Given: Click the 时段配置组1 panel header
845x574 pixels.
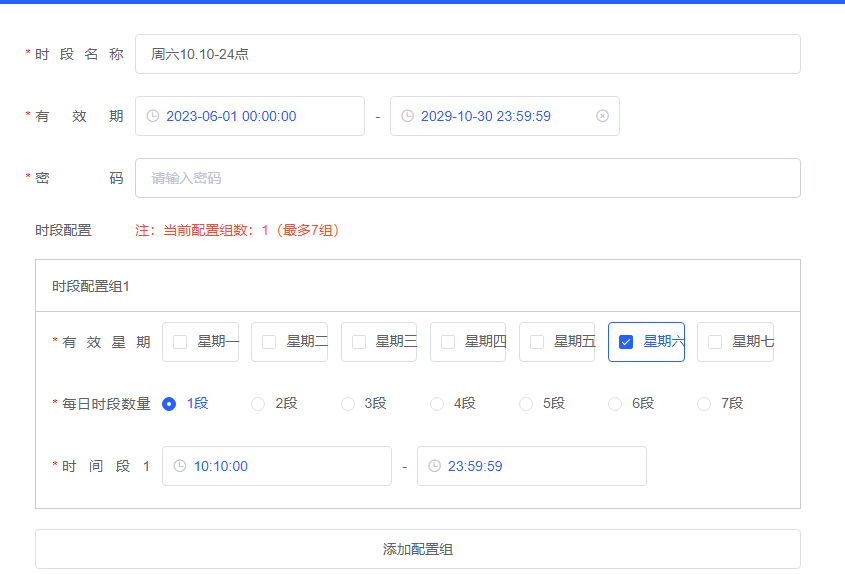Looking at the screenshot, I should tap(418, 286).
